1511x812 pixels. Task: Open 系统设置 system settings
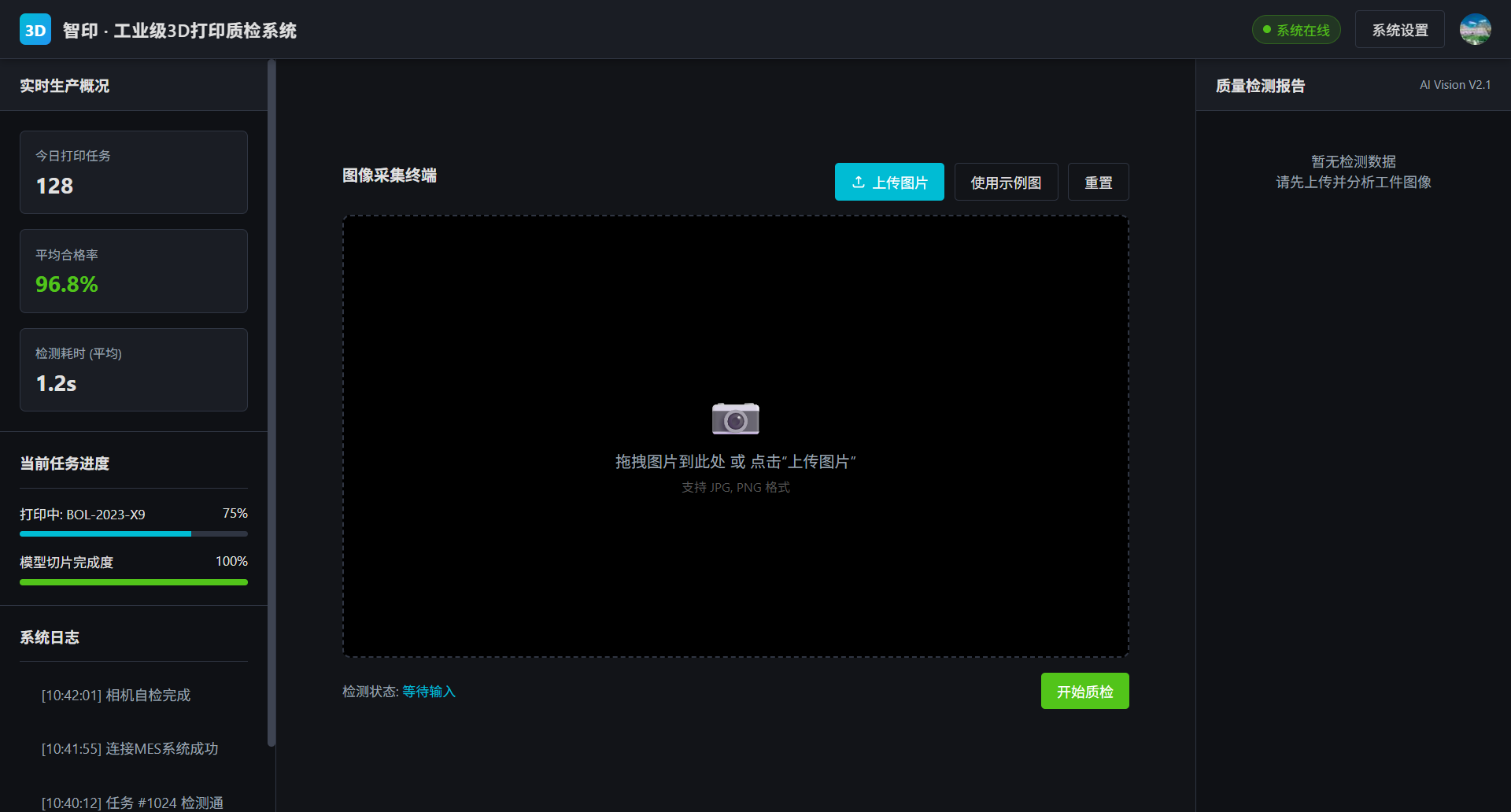1399,30
